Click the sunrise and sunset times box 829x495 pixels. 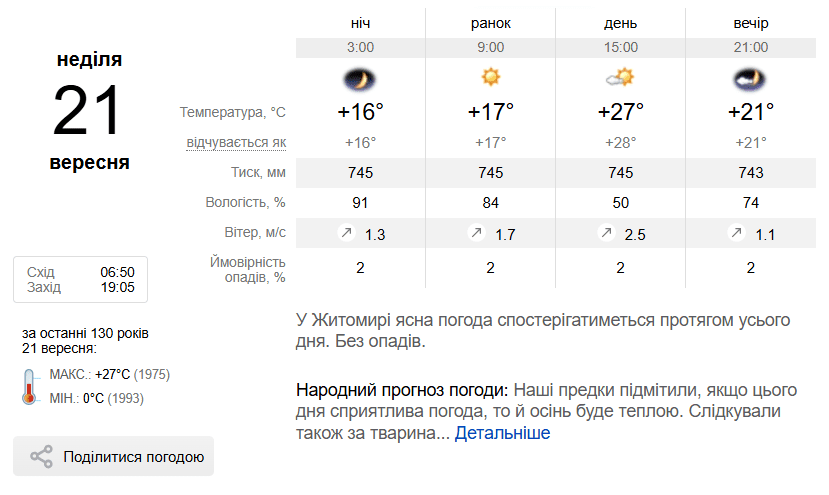tap(80, 280)
